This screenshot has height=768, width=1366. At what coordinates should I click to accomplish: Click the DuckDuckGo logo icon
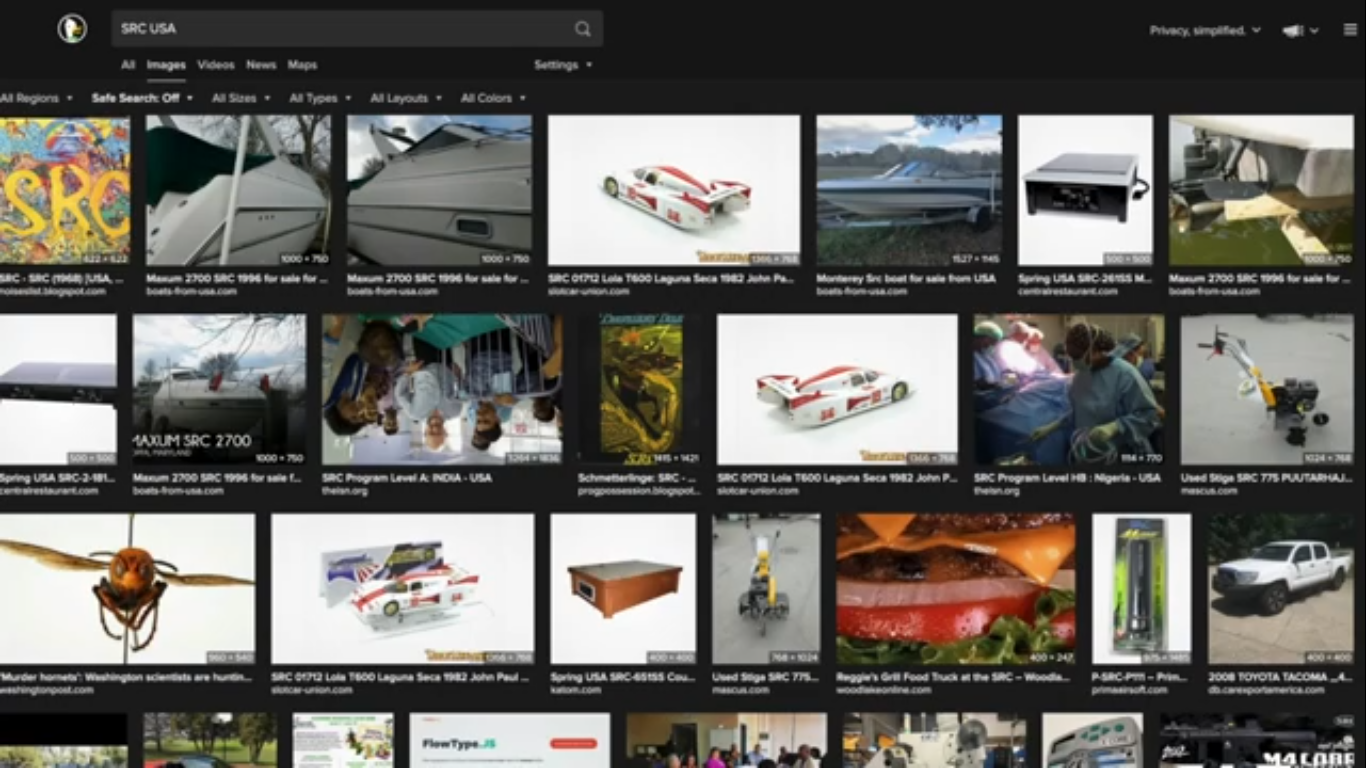click(72, 29)
